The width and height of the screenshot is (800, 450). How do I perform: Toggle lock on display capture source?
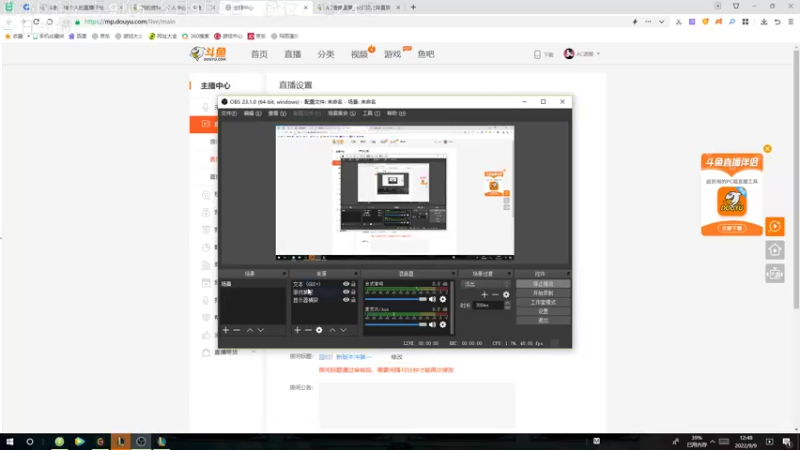pos(353,300)
